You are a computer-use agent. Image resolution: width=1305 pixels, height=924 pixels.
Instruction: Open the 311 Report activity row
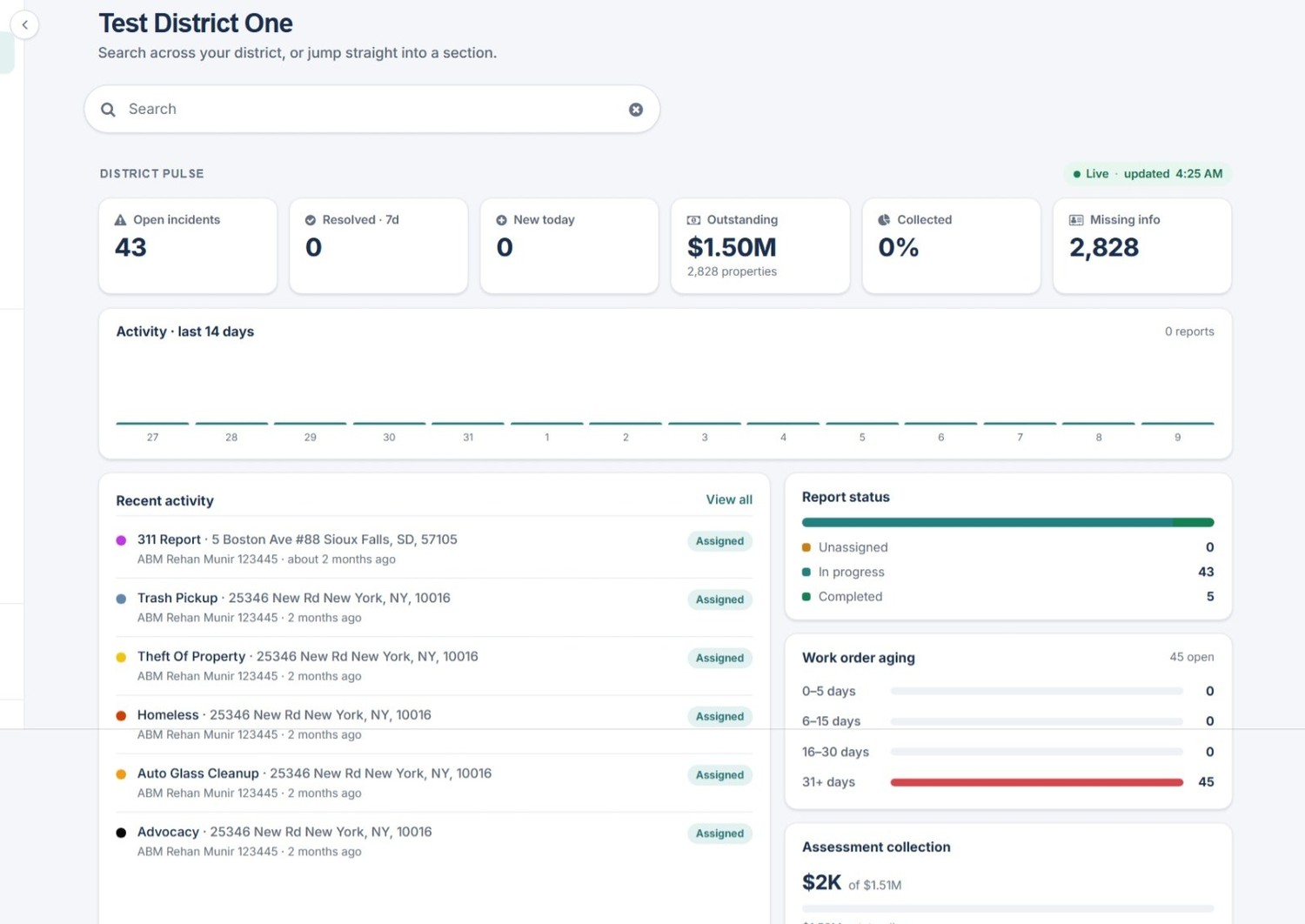pyautogui.click(x=434, y=549)
